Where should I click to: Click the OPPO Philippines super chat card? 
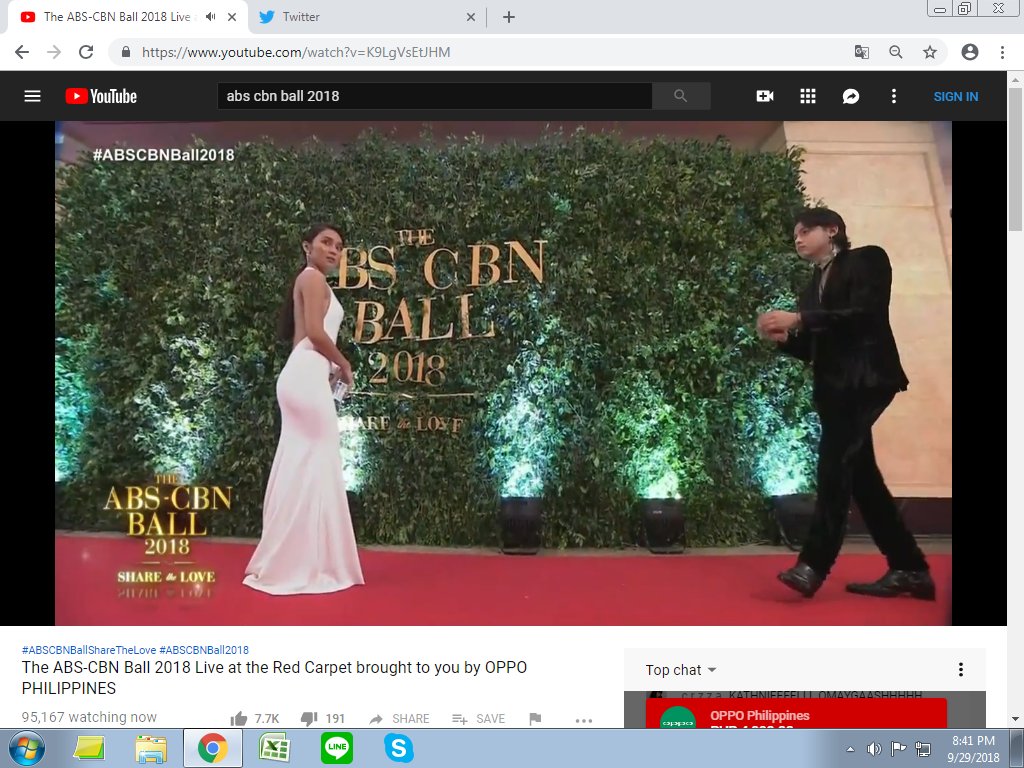(x=796, y=713)
